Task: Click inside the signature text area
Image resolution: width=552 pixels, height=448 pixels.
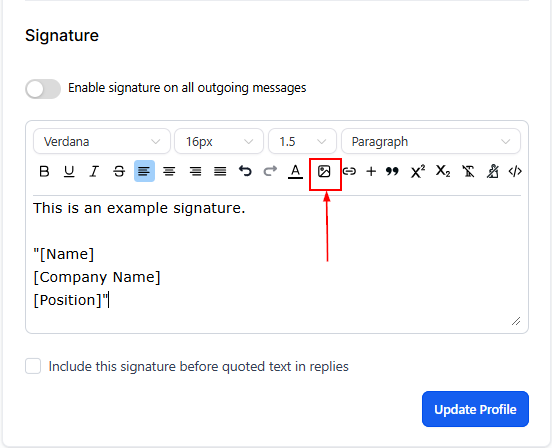Action: [x=277, y=260]
